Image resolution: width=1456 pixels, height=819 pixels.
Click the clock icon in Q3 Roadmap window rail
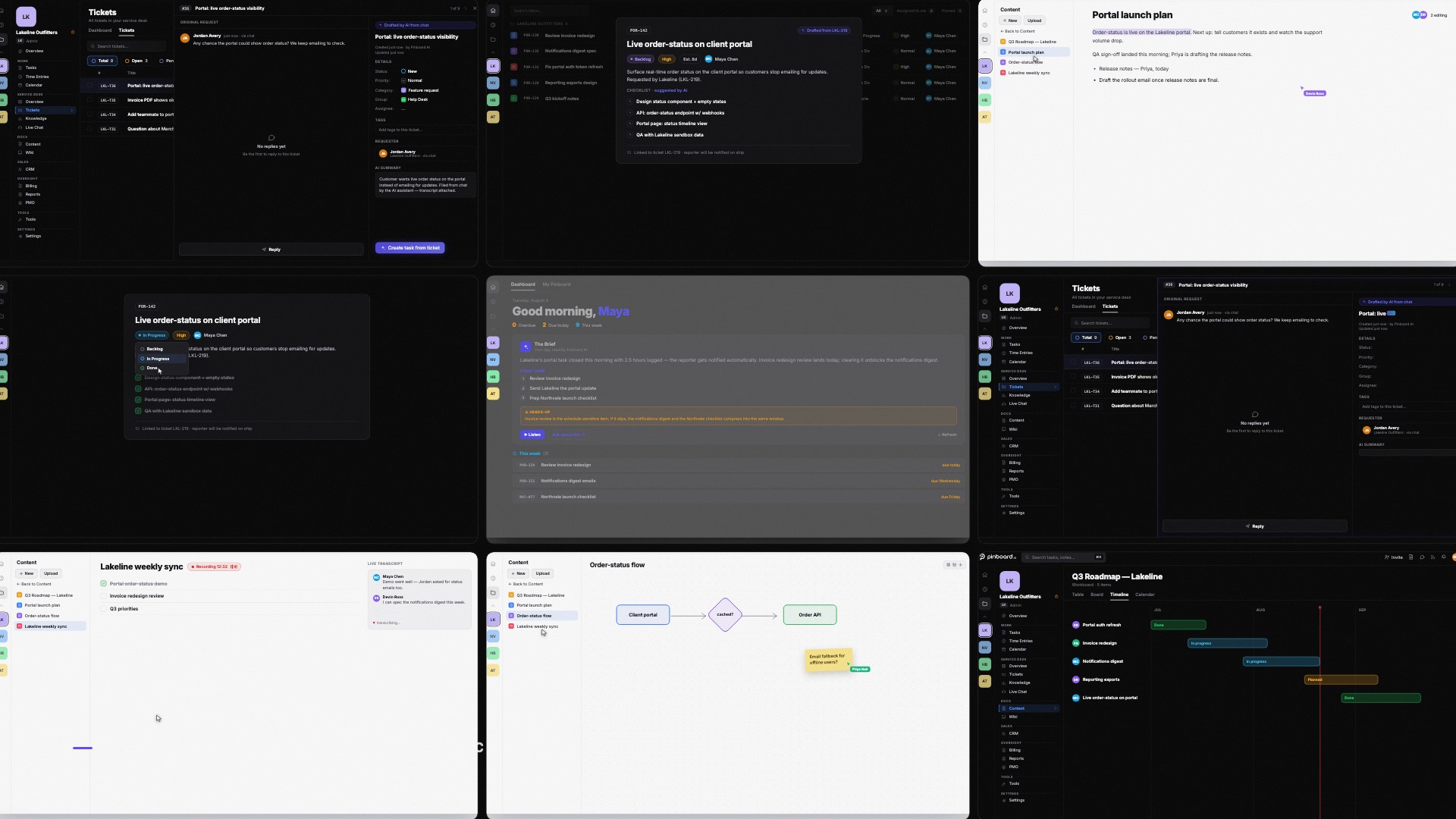point(985,589)
